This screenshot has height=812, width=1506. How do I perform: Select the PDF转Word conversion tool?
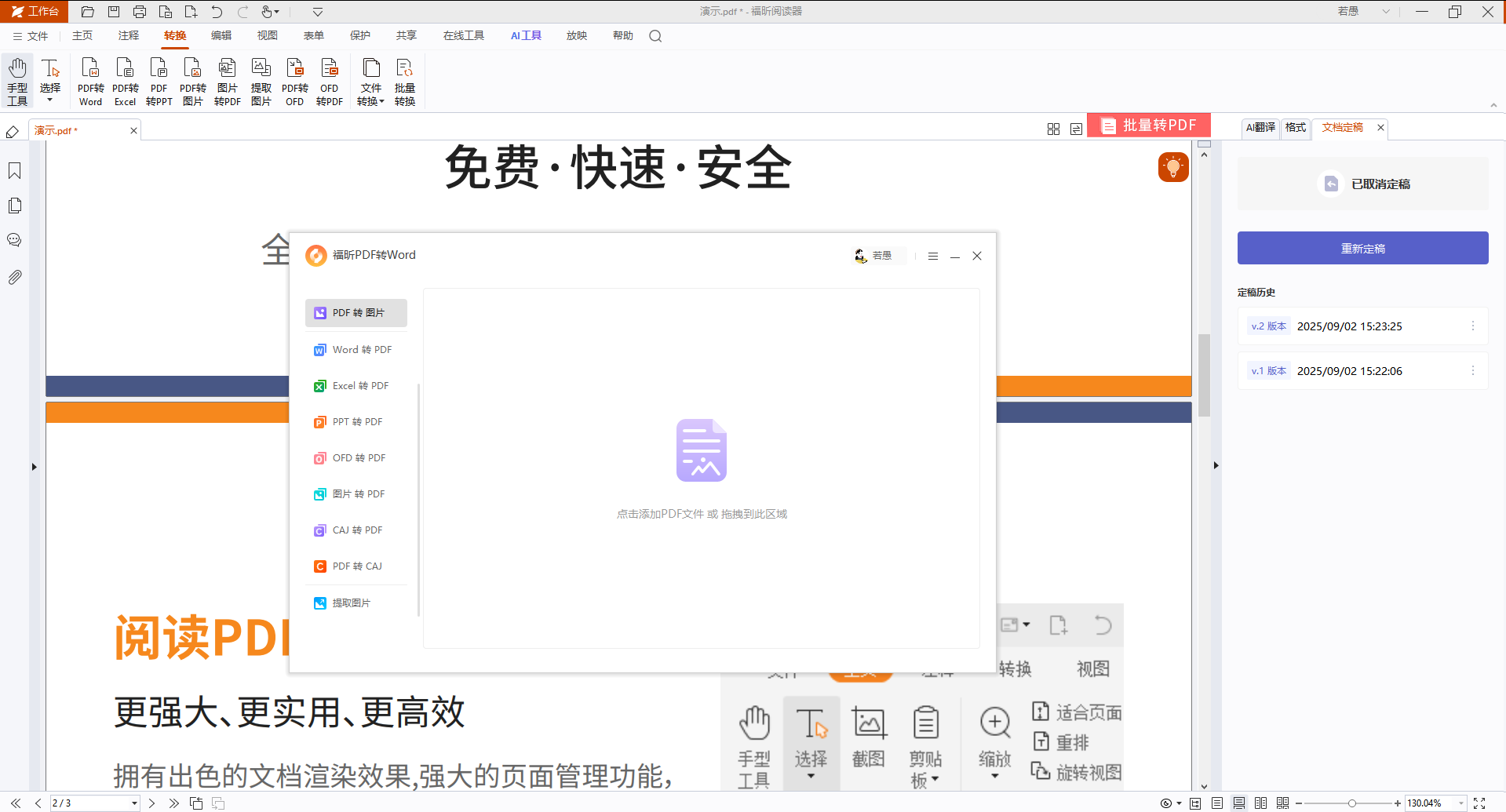[x=90, y=82]
